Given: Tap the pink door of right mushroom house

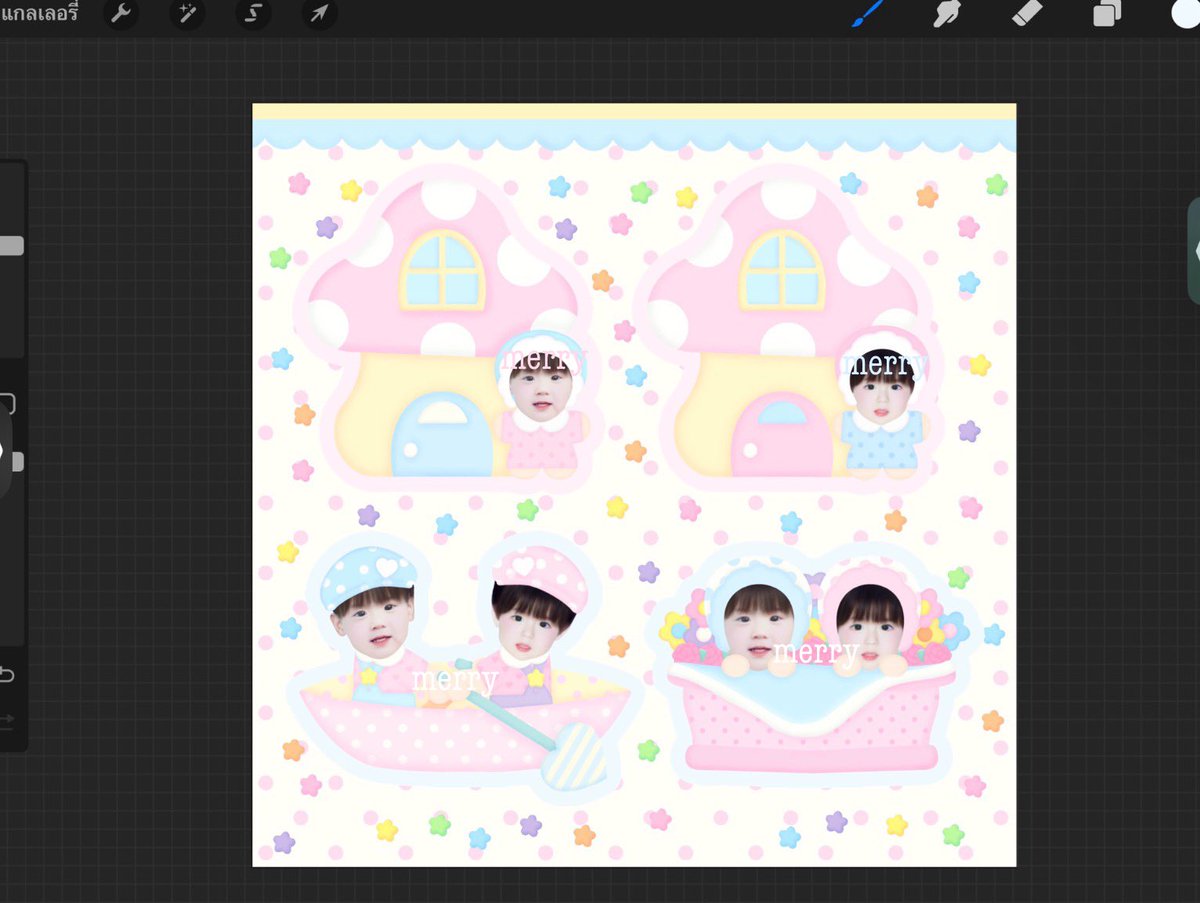Looking at the screenshot, I should 782,434.
